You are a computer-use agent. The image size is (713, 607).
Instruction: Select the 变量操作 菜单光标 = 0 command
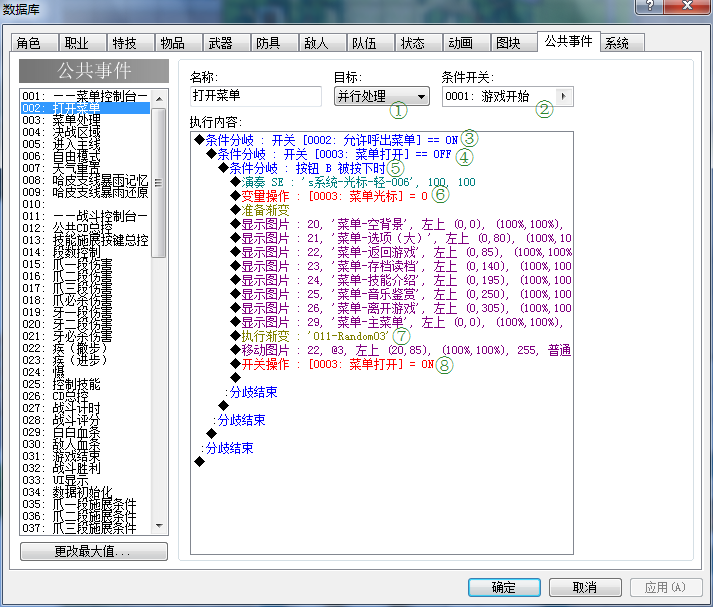click(329, 196)
